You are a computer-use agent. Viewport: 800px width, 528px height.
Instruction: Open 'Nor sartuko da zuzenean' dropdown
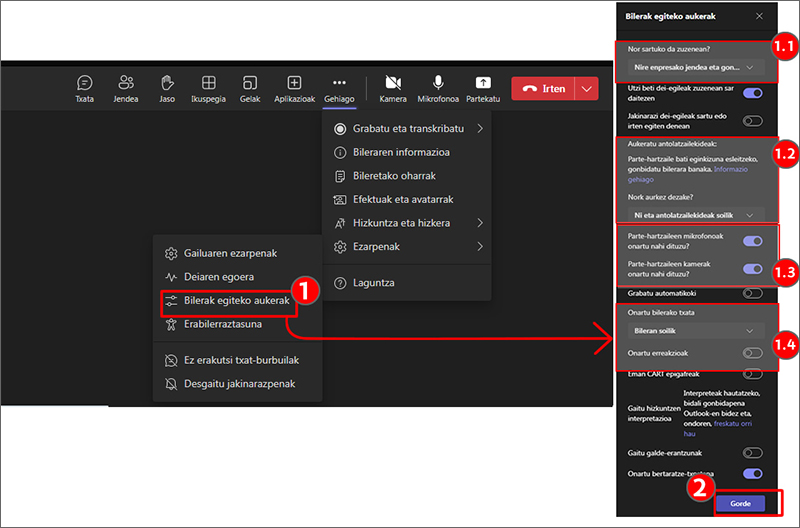point(692,67)
